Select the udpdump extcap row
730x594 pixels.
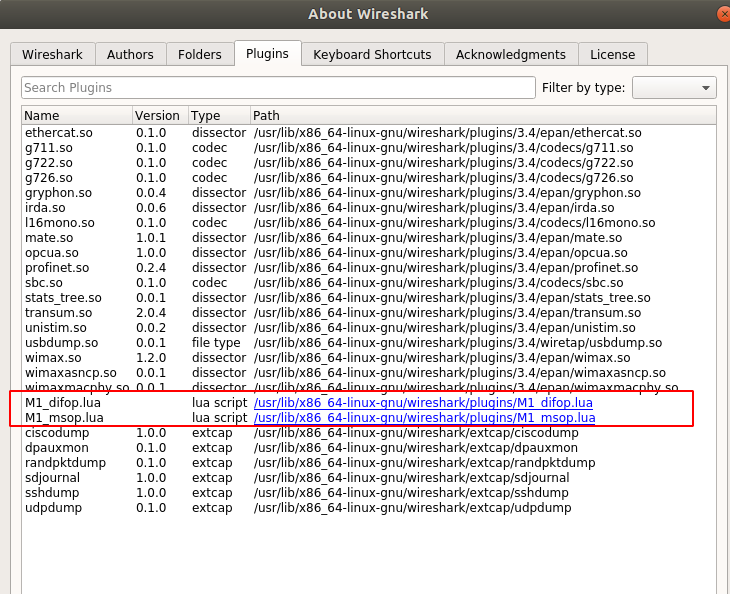coord(369,508)
